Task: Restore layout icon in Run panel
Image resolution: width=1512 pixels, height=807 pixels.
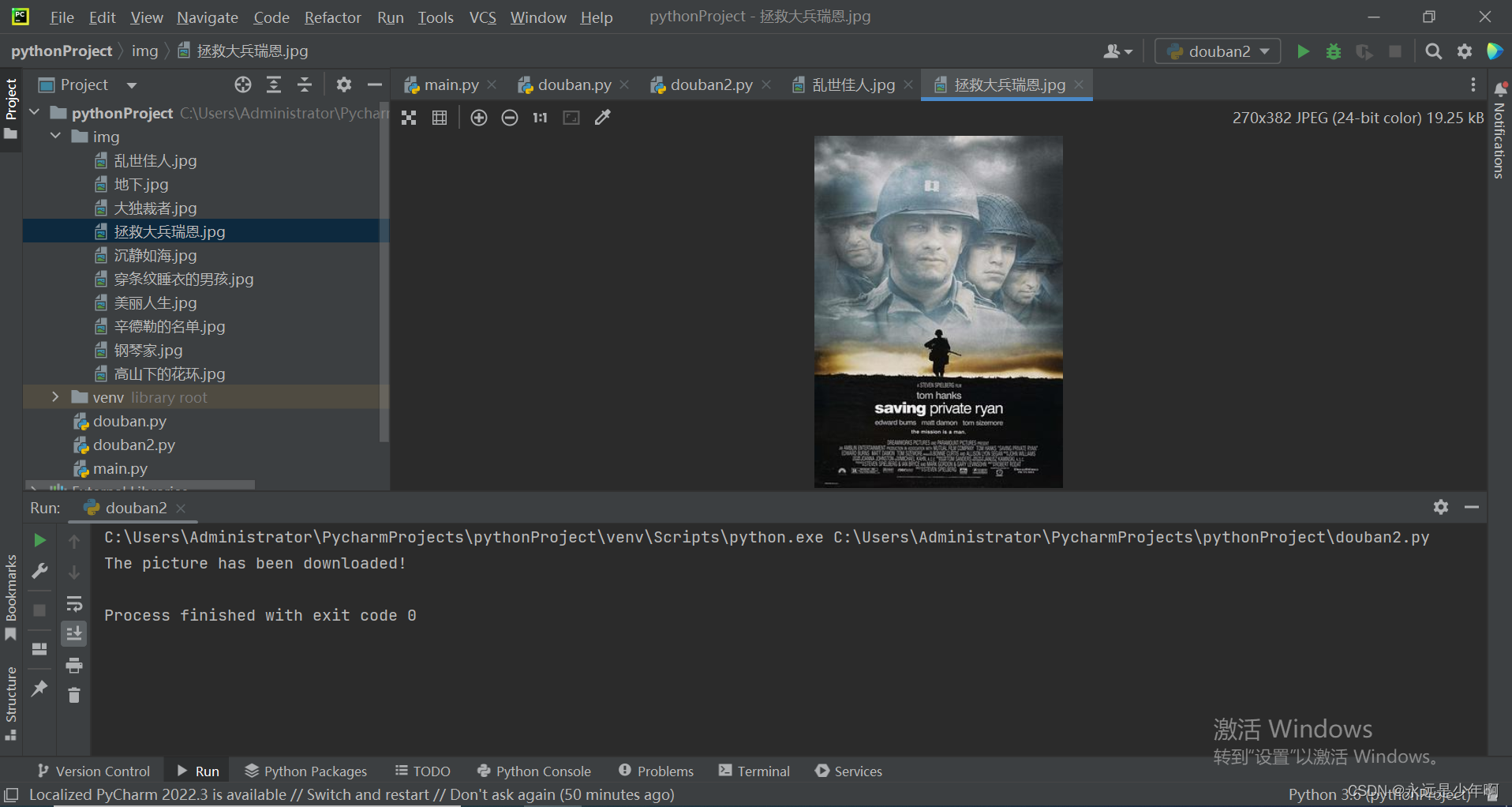Action: pyautogui.click(x=39, y=649)
